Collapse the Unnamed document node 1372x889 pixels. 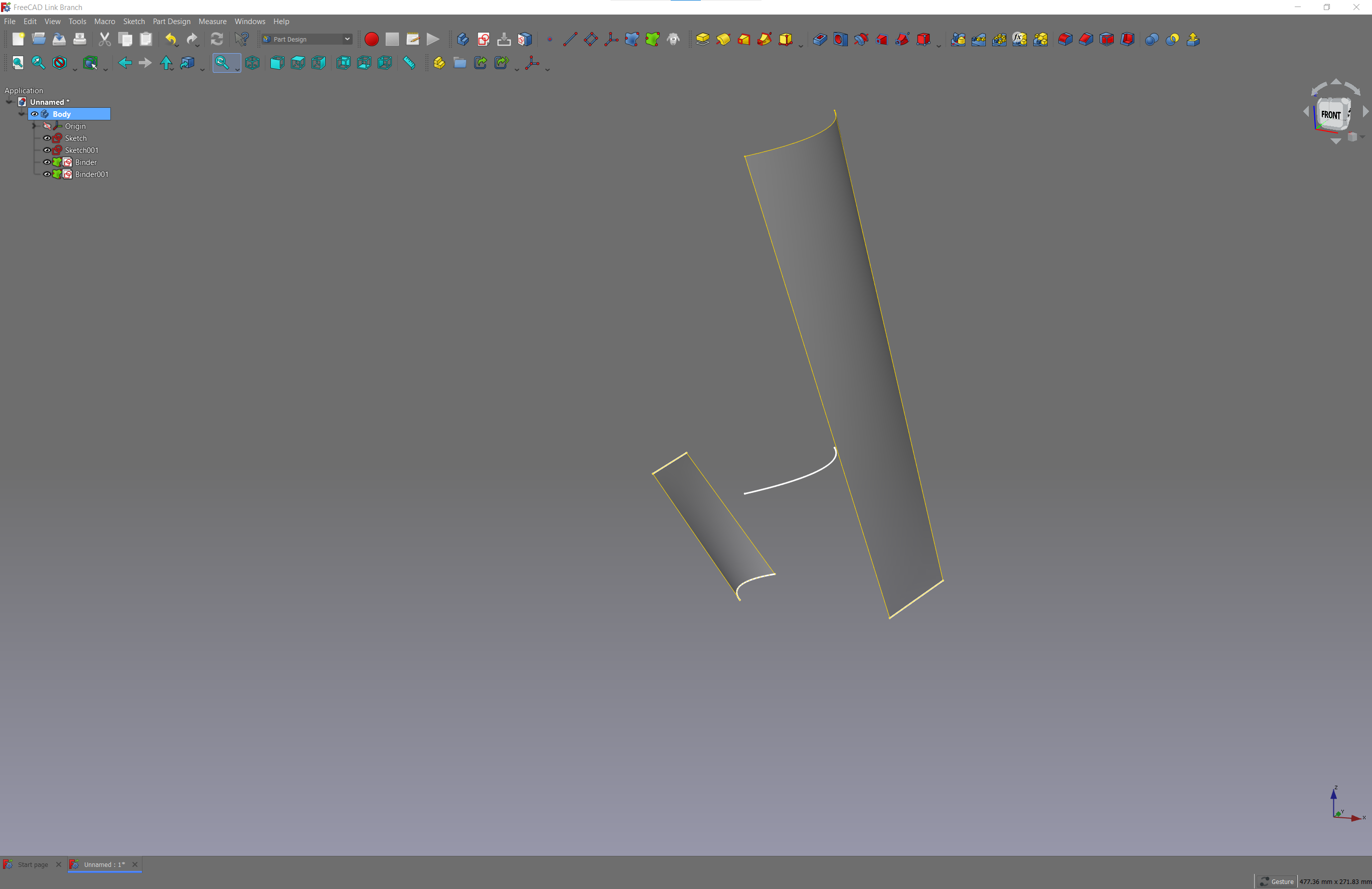pyautogui.click(x=9, y=102)
